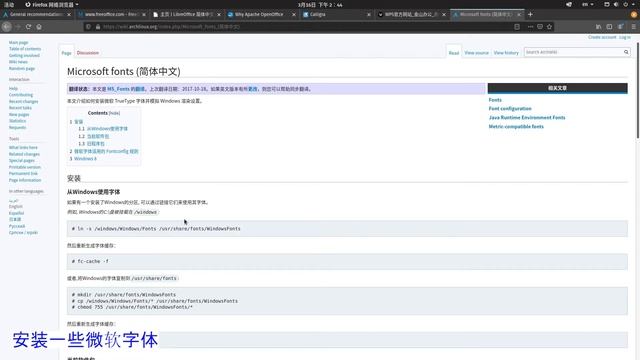Hide the Contents table with the hide link
The height and width of the screenshot is (360, 640).
(x=114, y=113)
